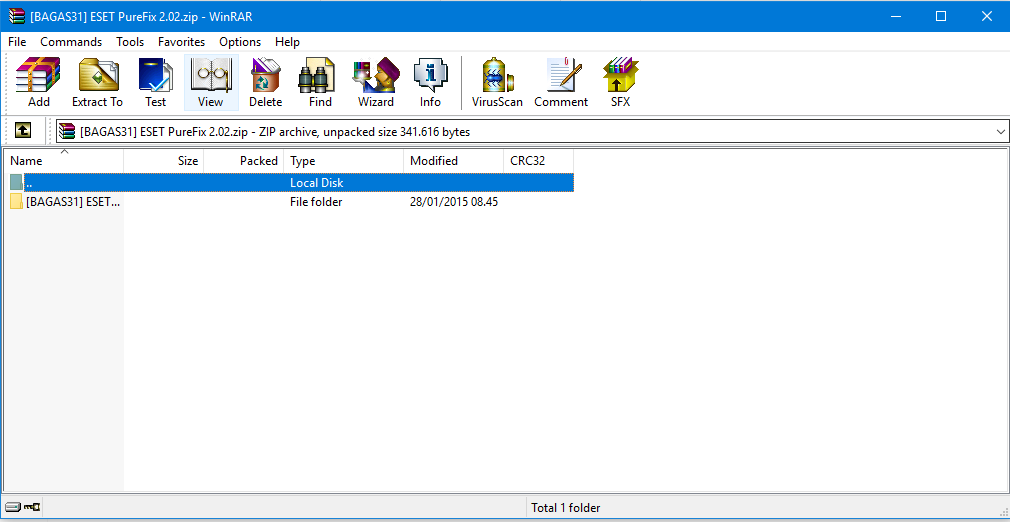Minimize the WinRAR window
This screenshot has width=1010, height=522.
895,17
